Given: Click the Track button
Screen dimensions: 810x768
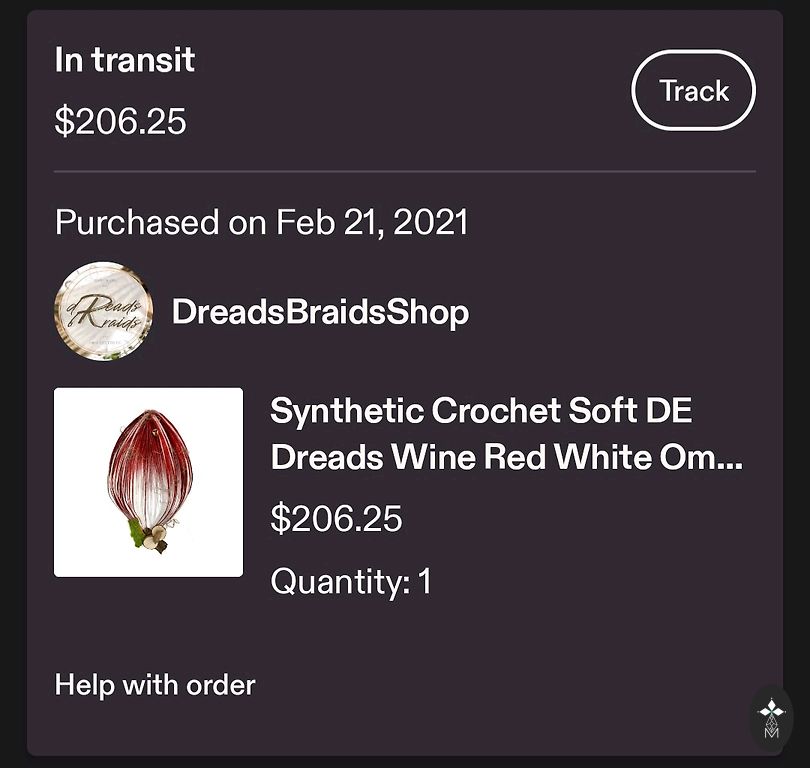Looking at the screenshot, I should pyautogui.click(x=693, y=91).
